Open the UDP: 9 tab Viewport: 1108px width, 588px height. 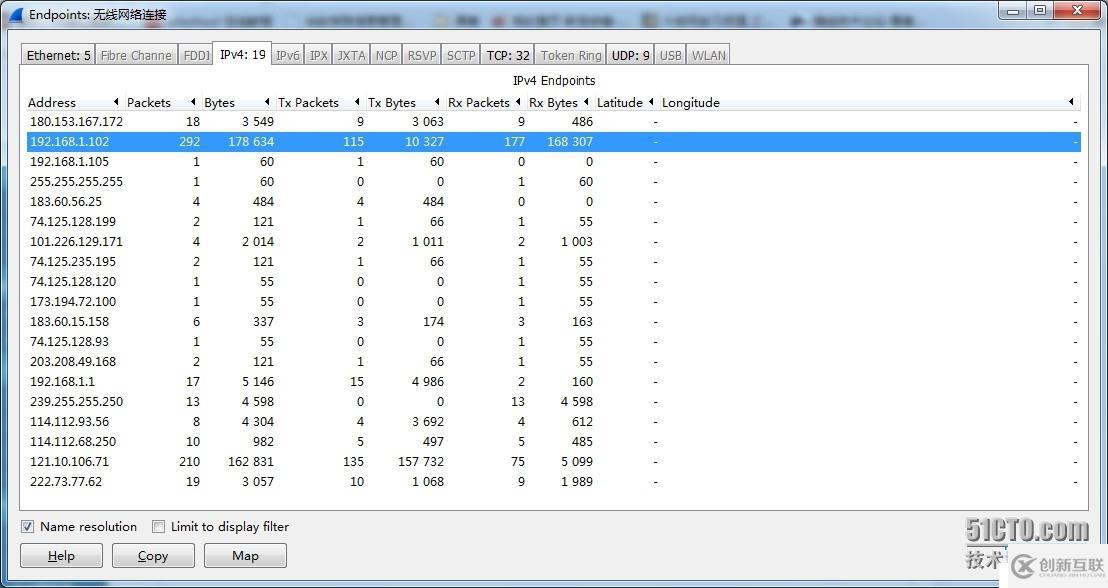(630, 55)
